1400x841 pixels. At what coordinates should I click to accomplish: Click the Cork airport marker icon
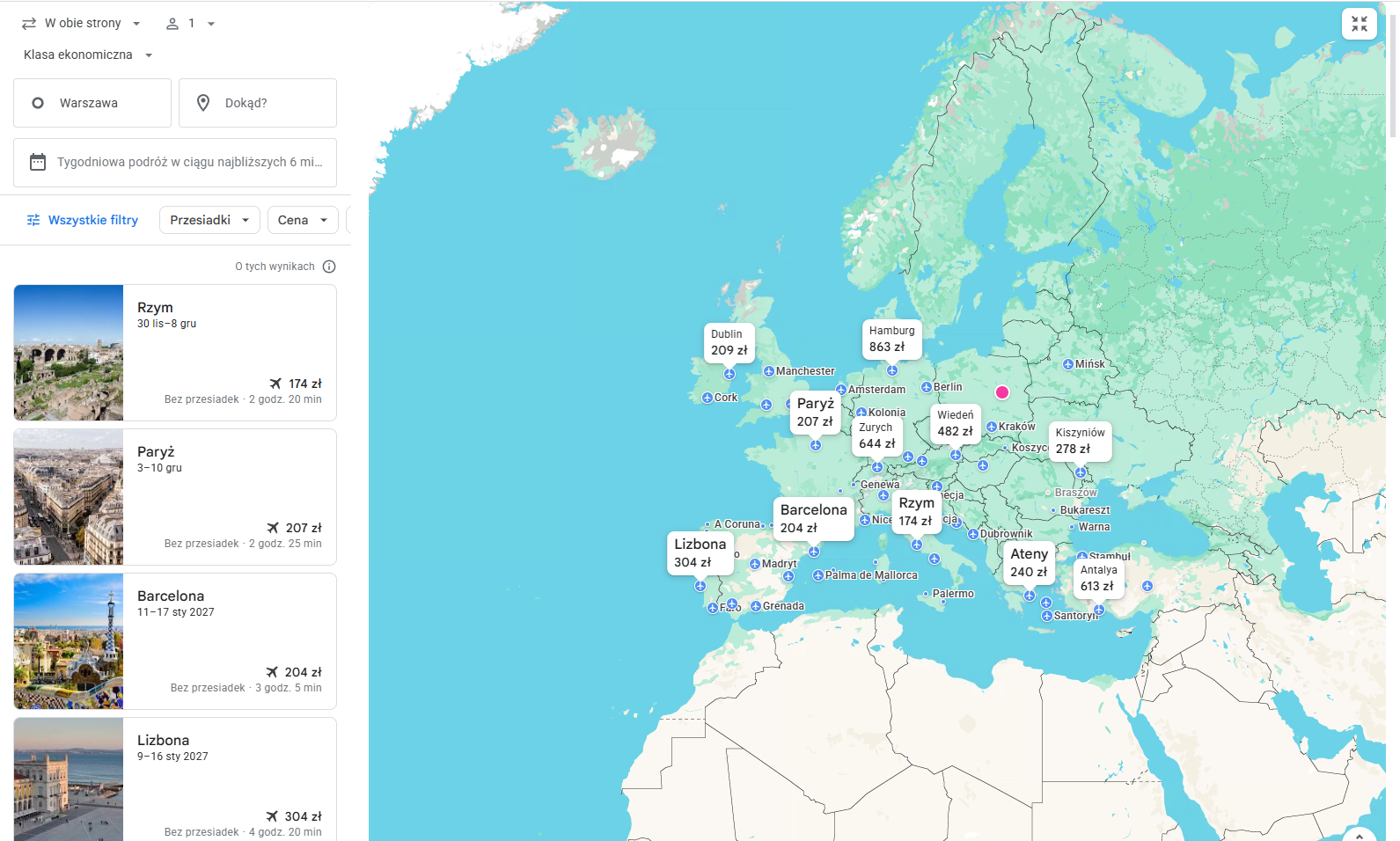click(707, 398)
